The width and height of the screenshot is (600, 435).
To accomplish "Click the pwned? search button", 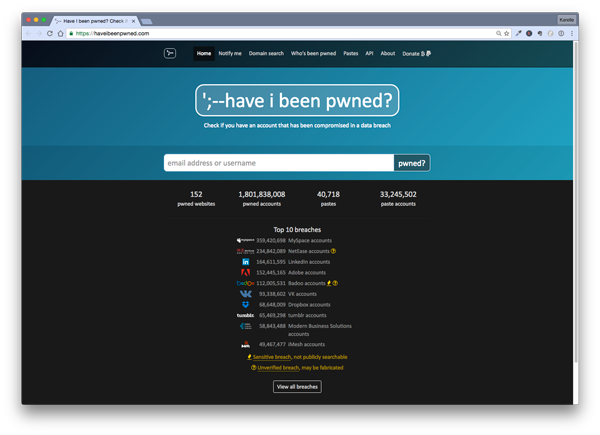I will point(412,163).
